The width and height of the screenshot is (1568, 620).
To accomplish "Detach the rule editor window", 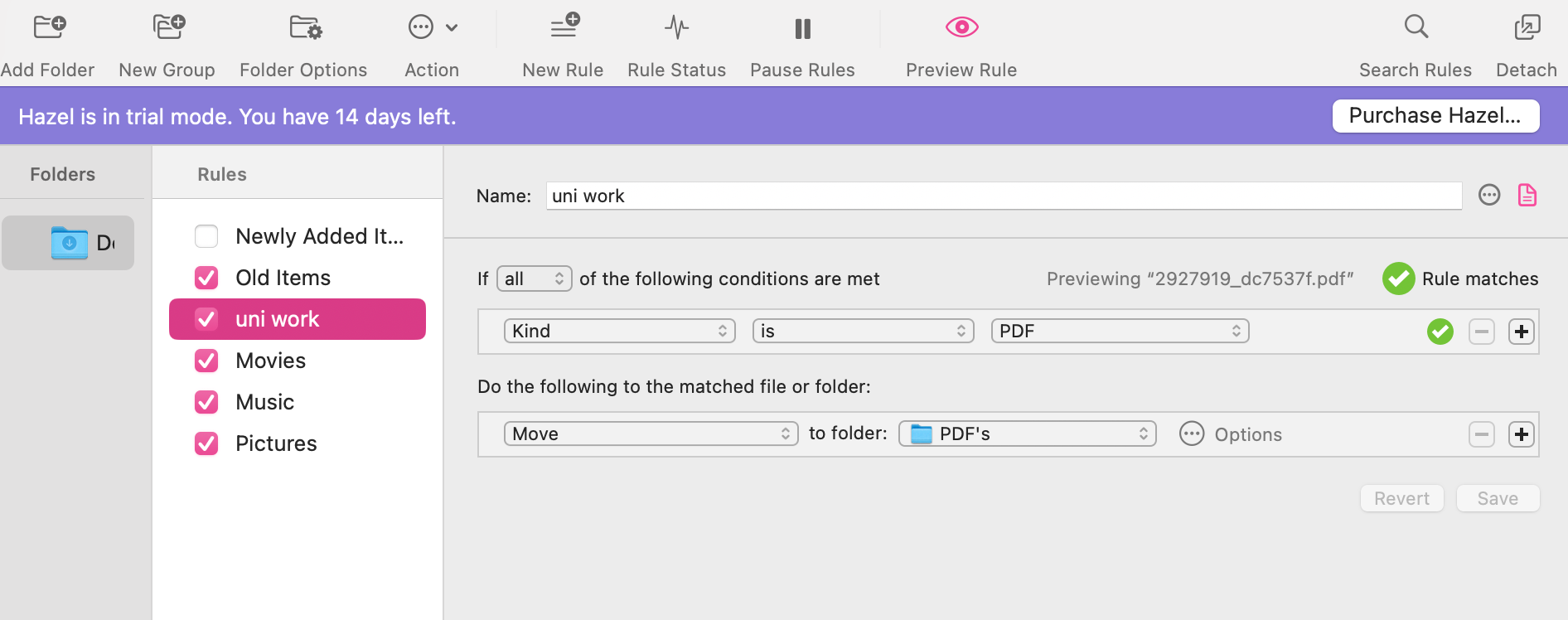I will click(x=1526, y=28).
